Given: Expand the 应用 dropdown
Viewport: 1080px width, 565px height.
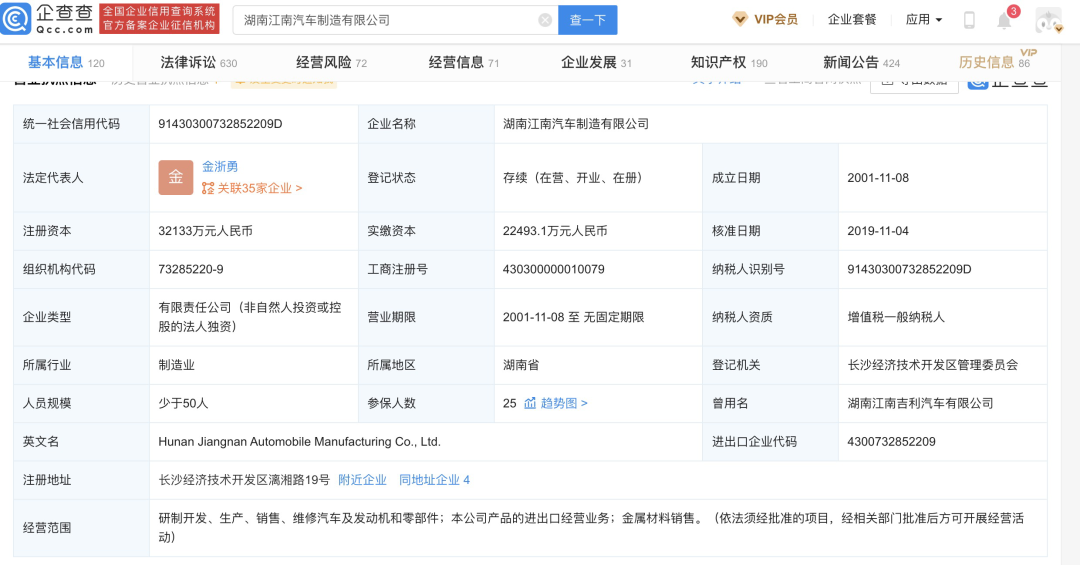Looking at the screenshot, I should pos(924,19).
